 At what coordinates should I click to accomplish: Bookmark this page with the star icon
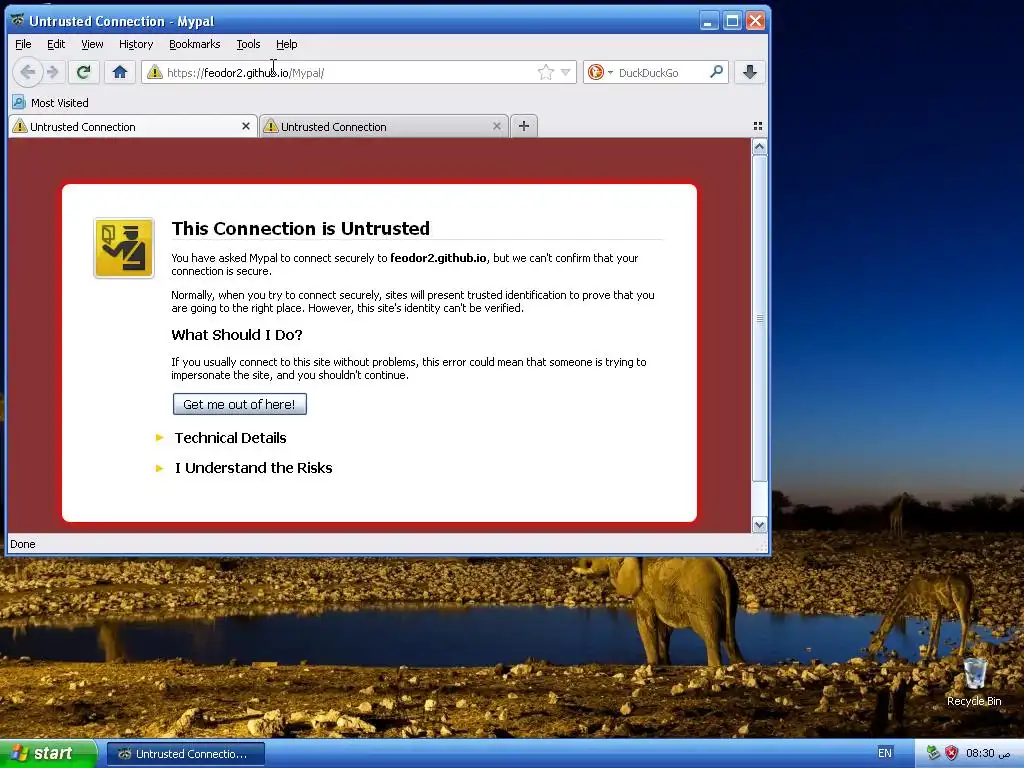click(x=545, y=72)
